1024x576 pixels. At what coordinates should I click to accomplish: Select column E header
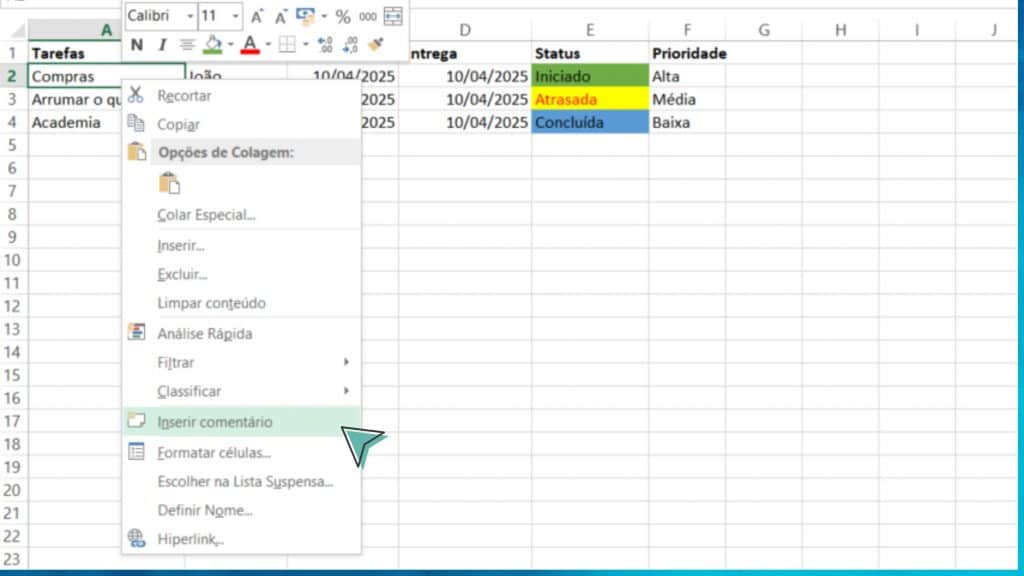(x=590, y=29)
